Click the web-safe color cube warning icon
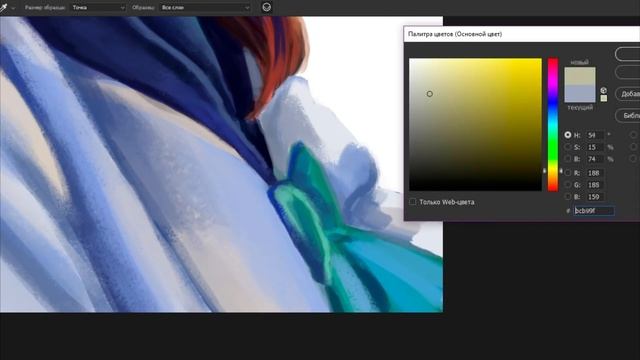 [604, 90]
